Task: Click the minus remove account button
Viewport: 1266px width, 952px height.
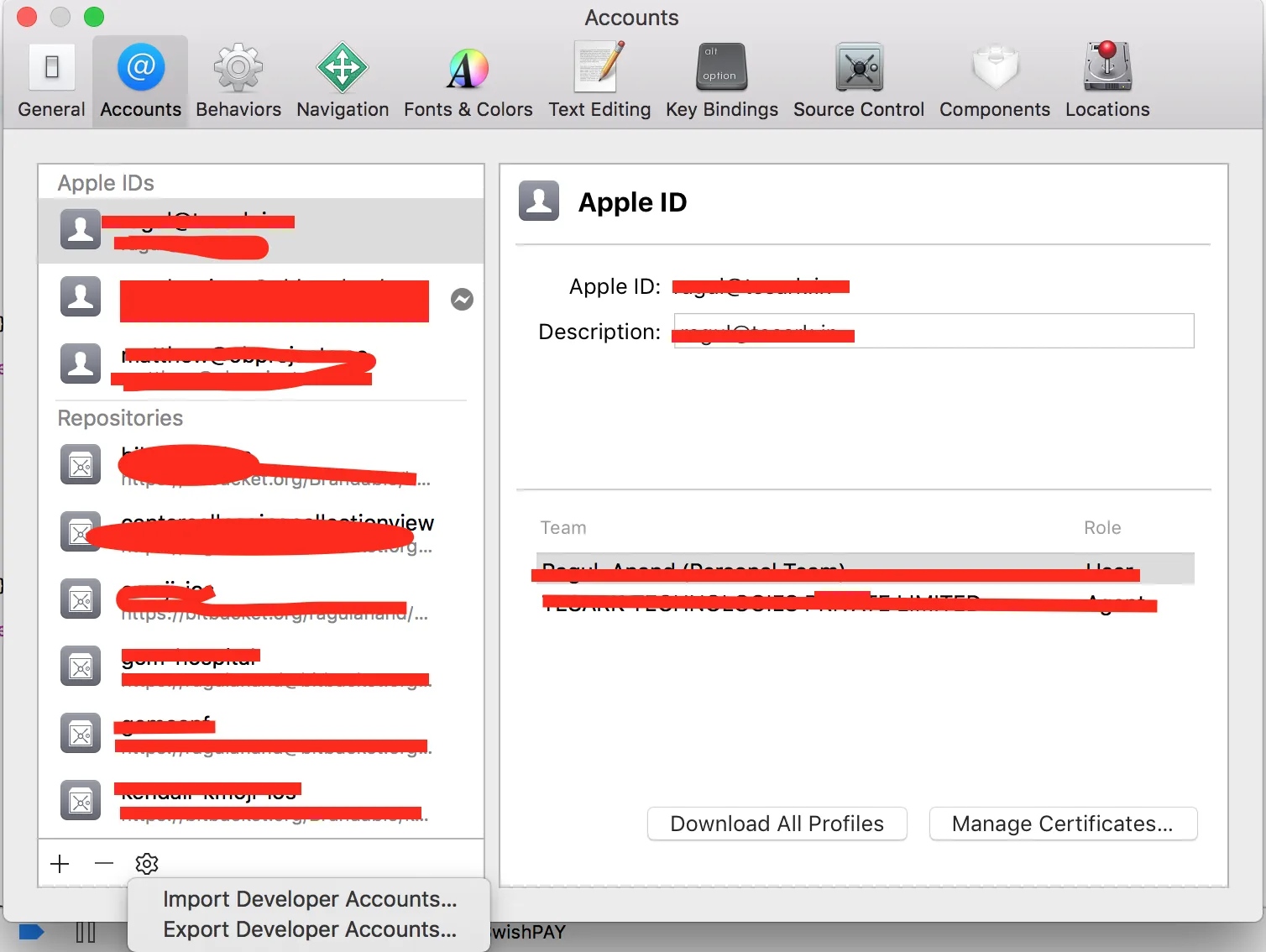Action: [104, 863]
